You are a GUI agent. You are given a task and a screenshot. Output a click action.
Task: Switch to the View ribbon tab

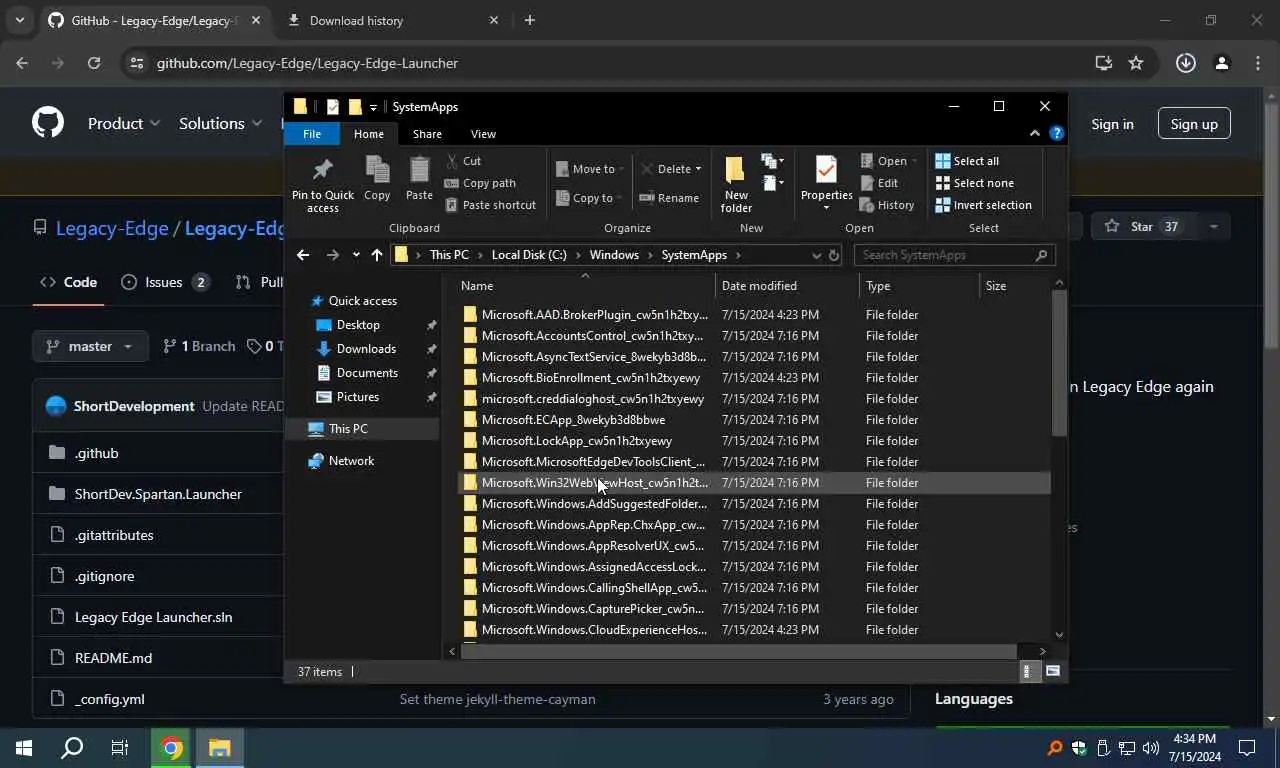(483, 133)
